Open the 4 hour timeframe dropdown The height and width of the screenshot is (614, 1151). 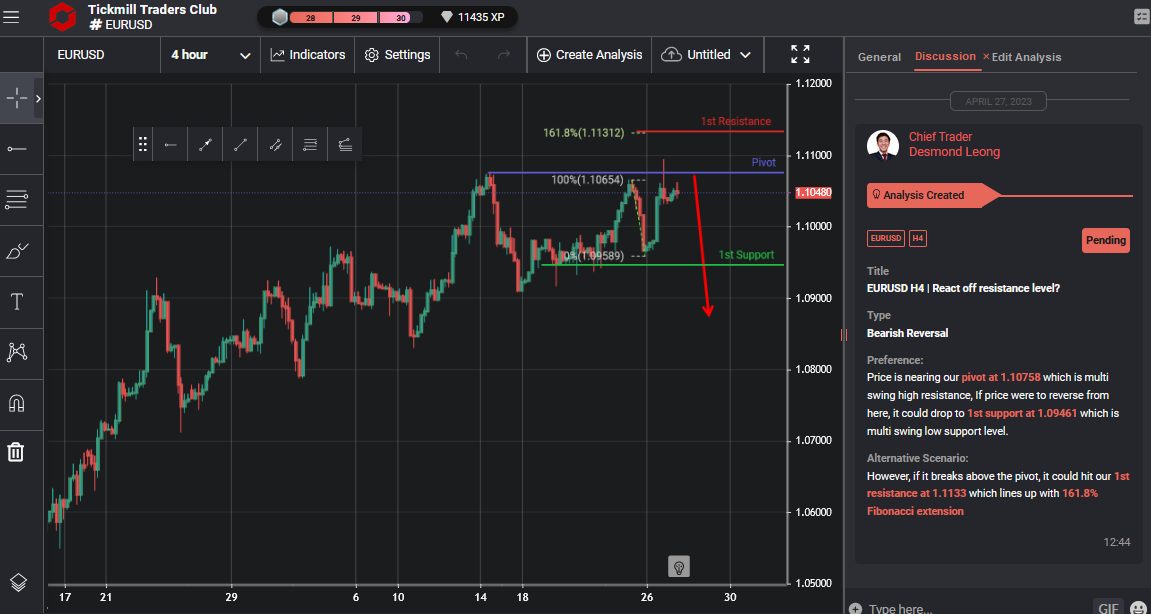tap(210, 55)
